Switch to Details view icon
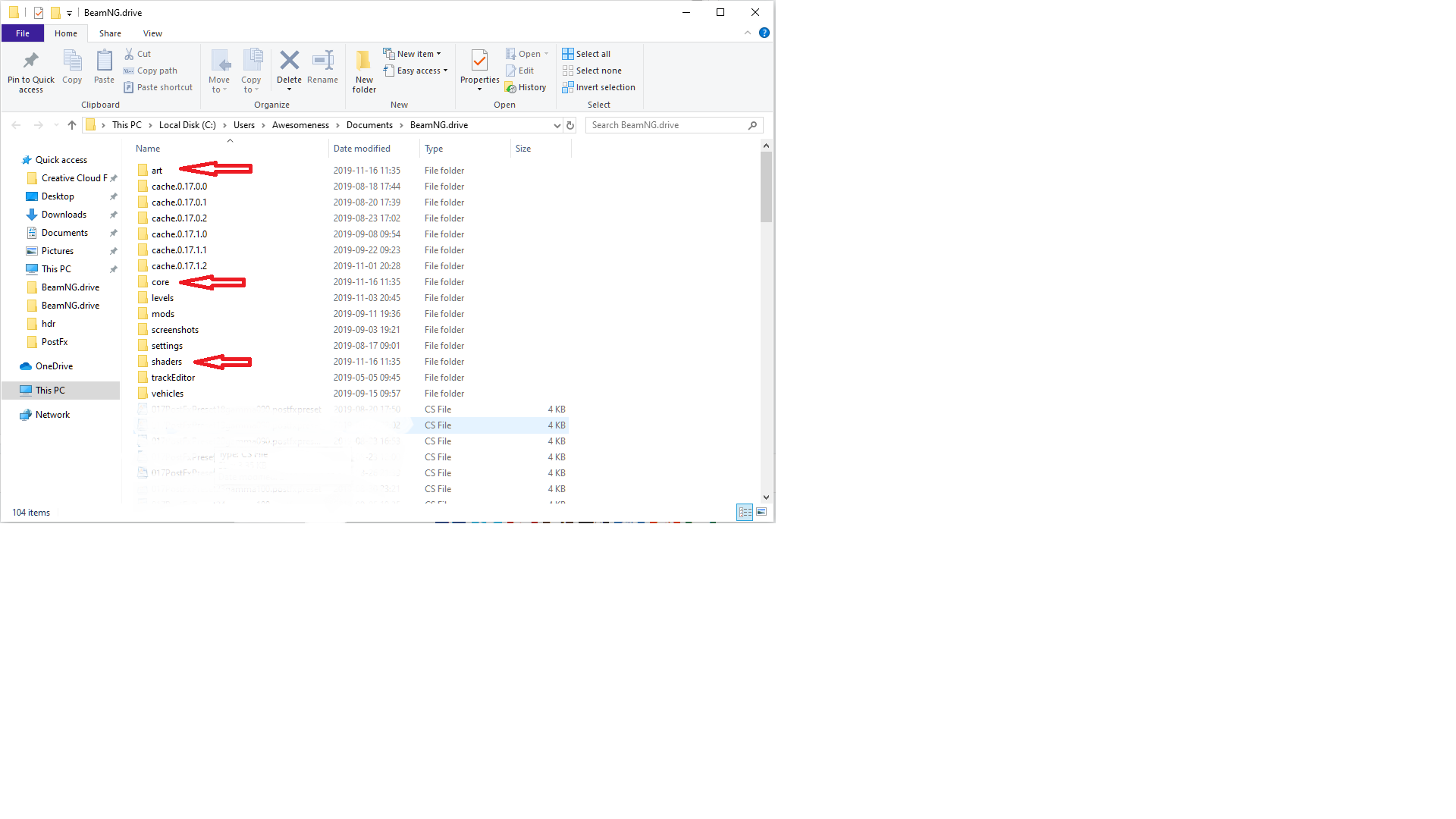This screenshot has width=1456, height=819. pos(745,513)
